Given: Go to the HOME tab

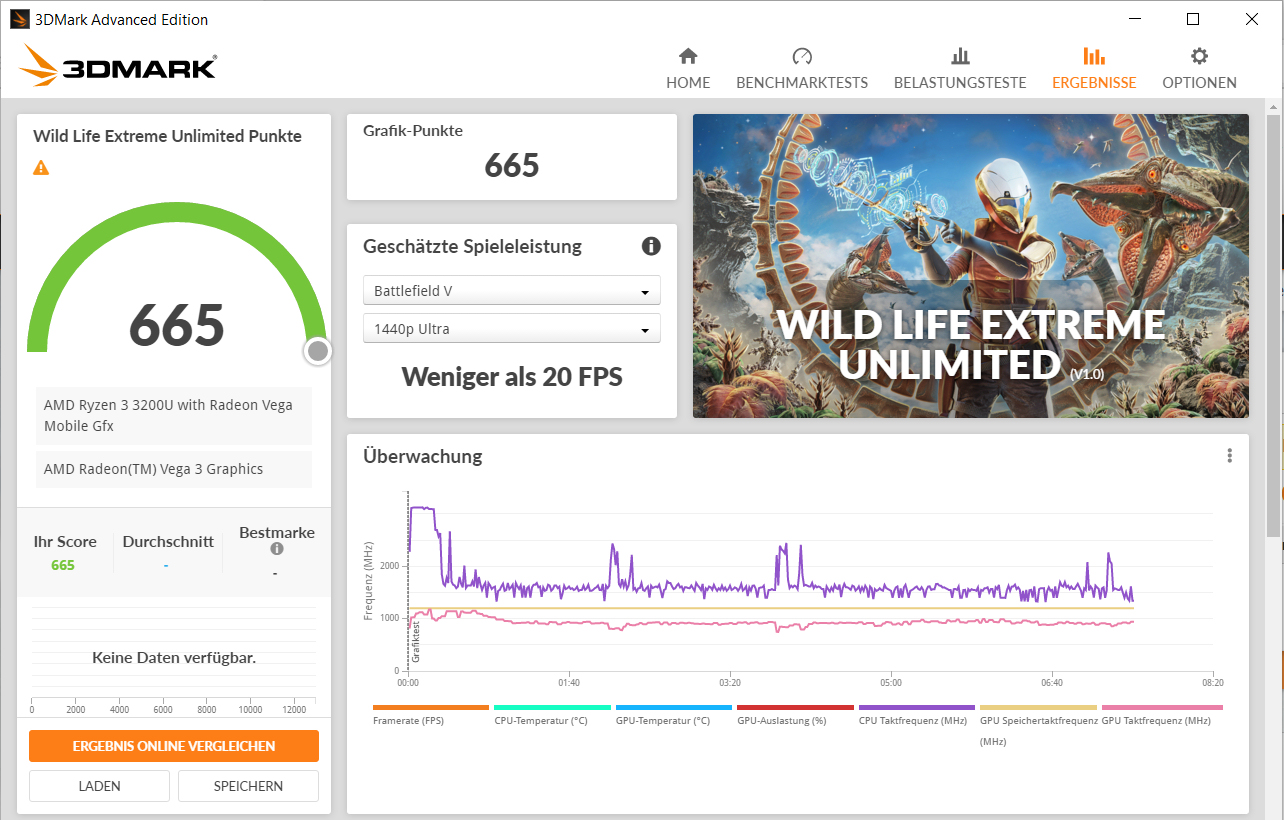Looking at the screenshot, I should tap(688, 69).
